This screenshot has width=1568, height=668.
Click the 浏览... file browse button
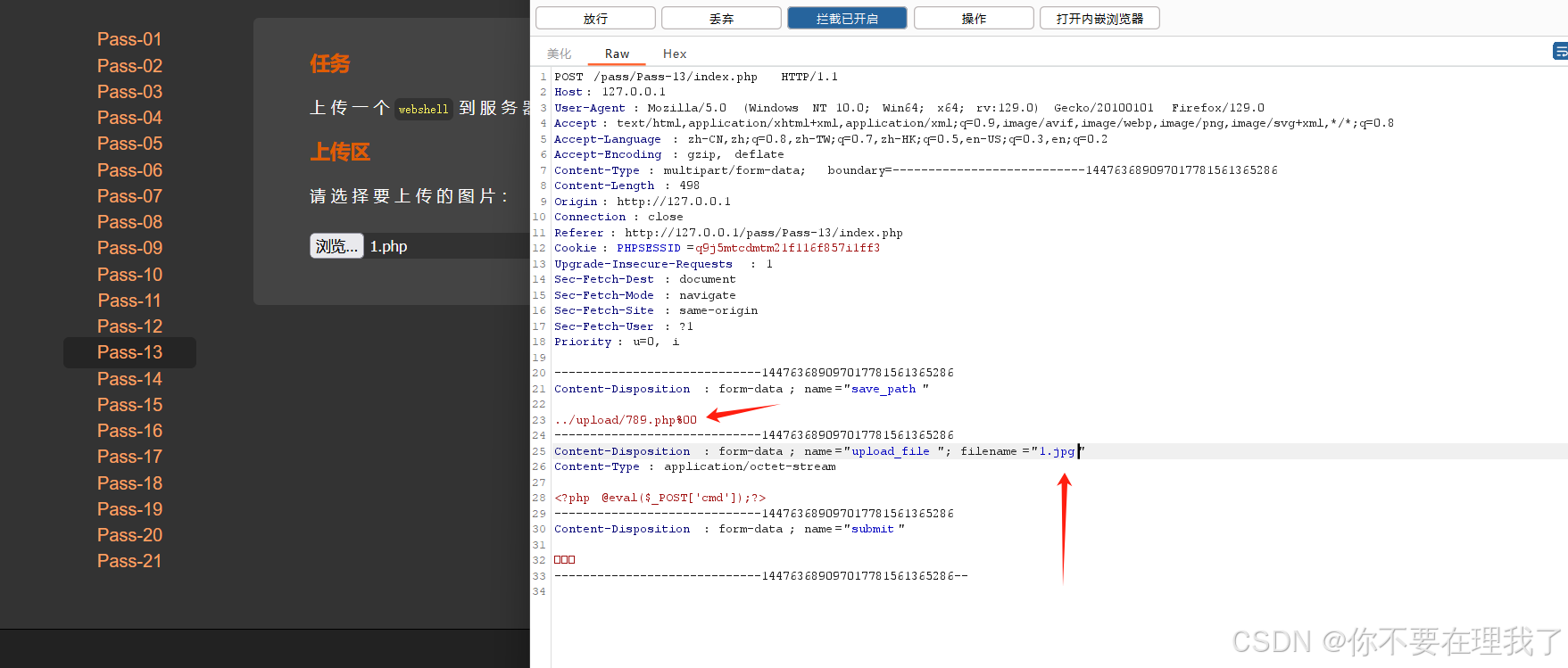pos(336,246)
